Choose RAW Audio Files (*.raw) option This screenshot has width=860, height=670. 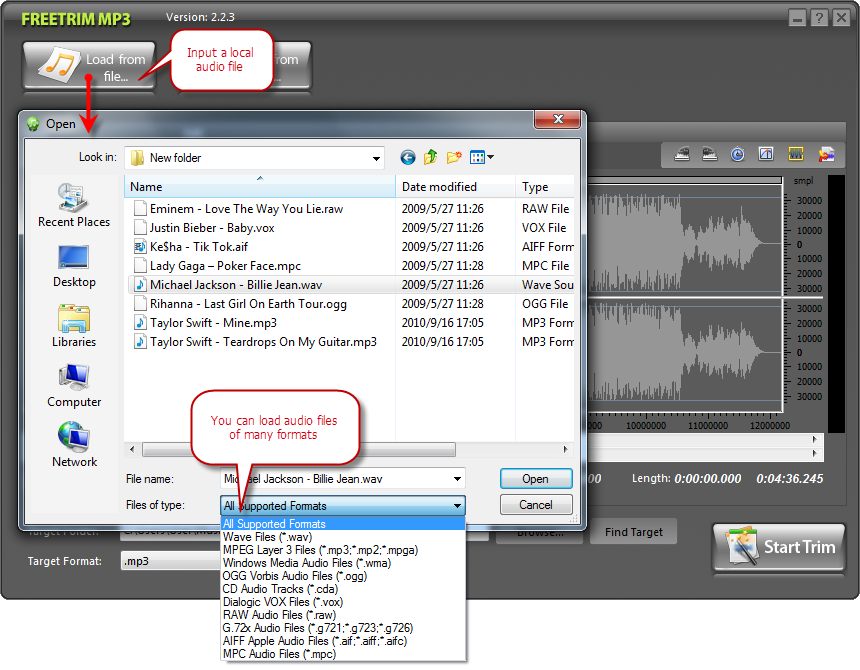[x=343, y=615]
